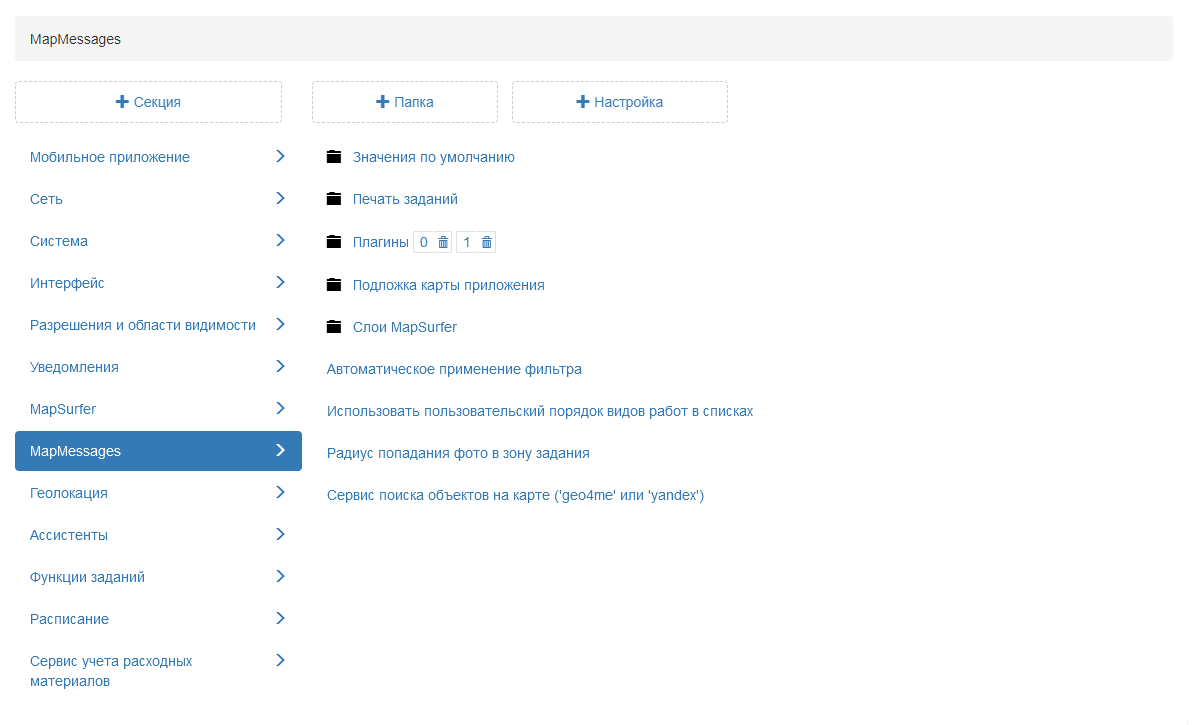Viewport: 1202px width, 725px height.
Task: Expand chevron for Мобильное приложение
Action: pos(280,156)
